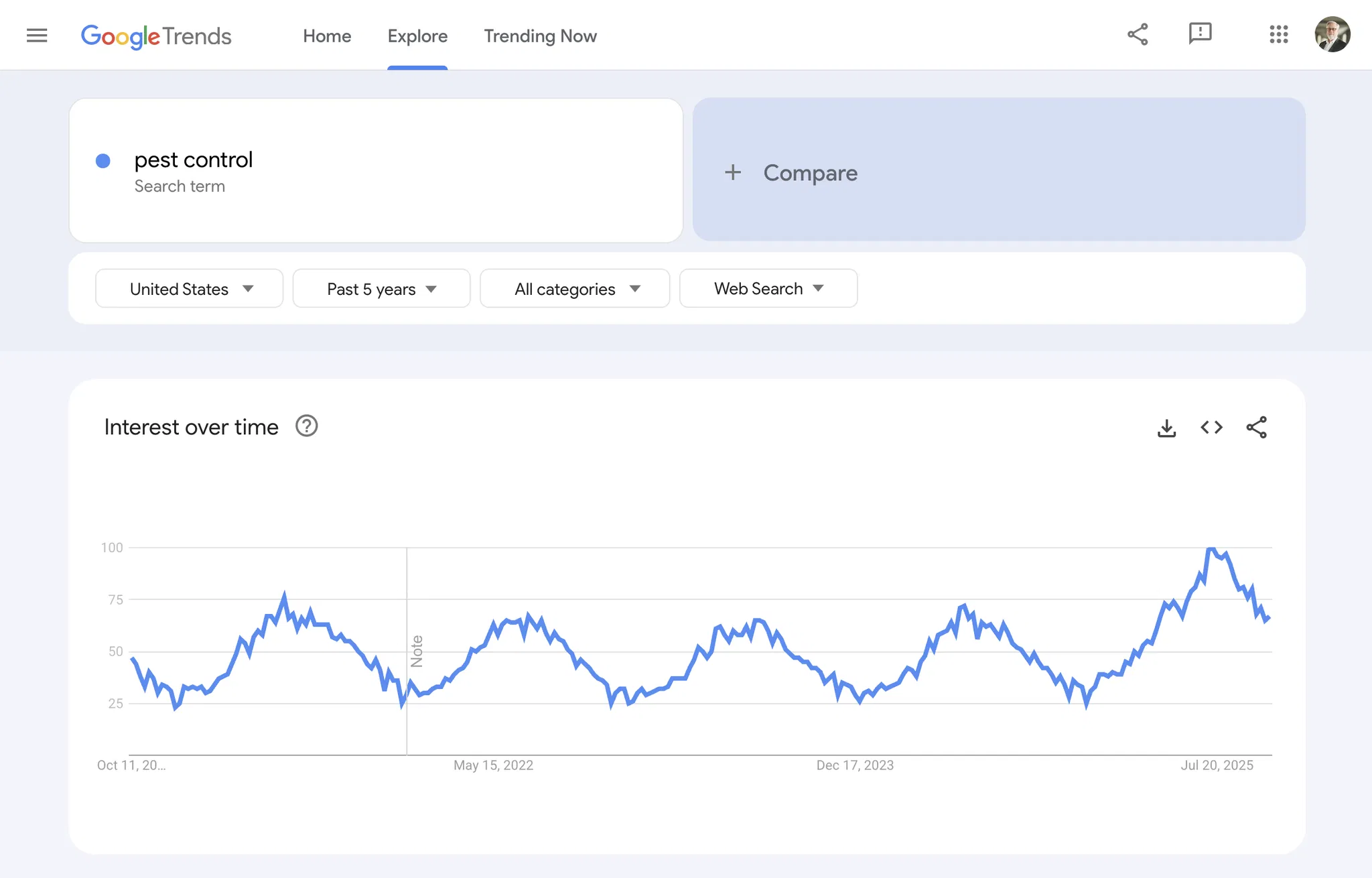The image size is (1372, 878).
Task: Click the Google Trends logo
Action: point(155,36)
